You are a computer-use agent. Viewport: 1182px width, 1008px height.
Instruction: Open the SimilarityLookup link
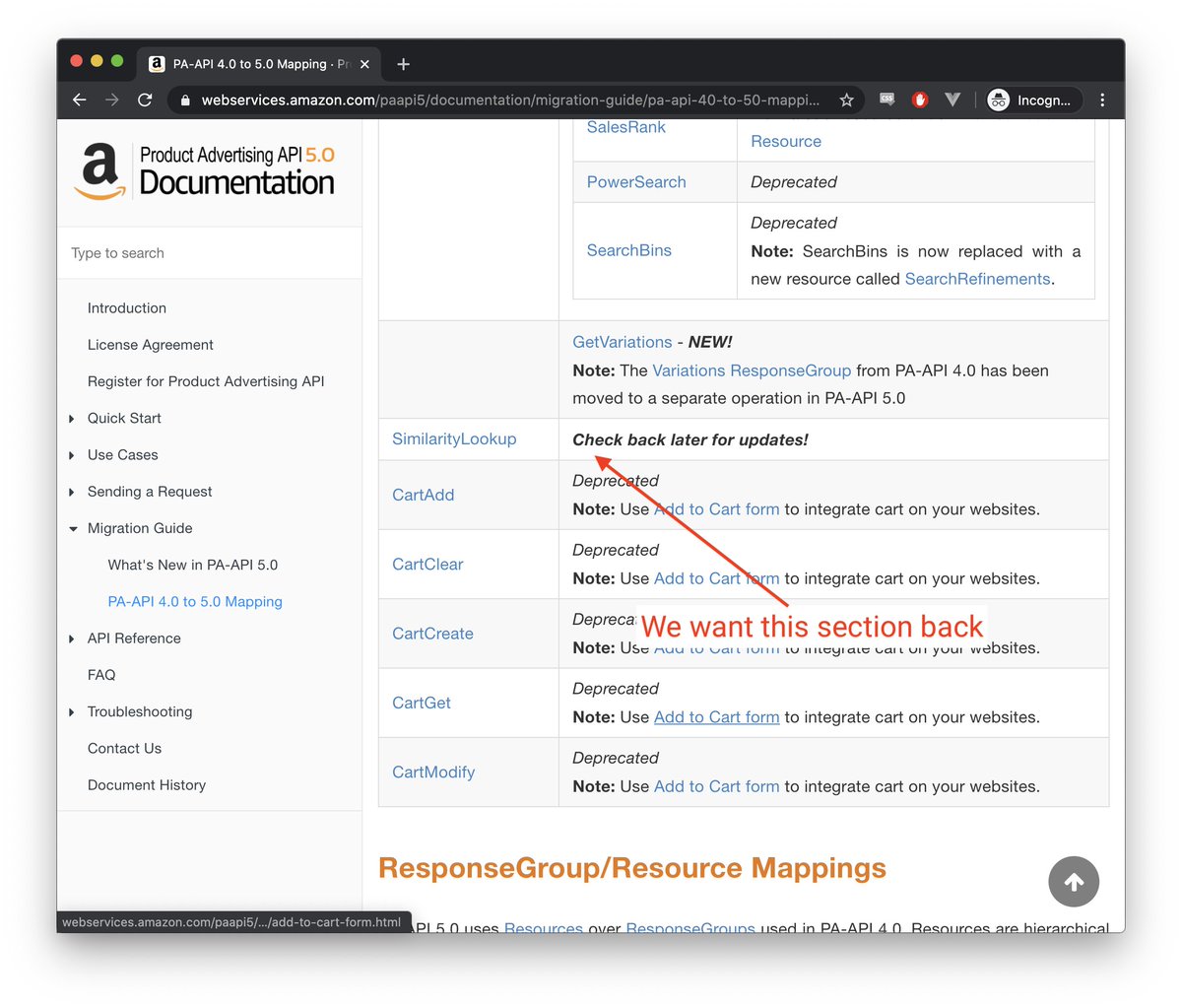pos(454,439)
